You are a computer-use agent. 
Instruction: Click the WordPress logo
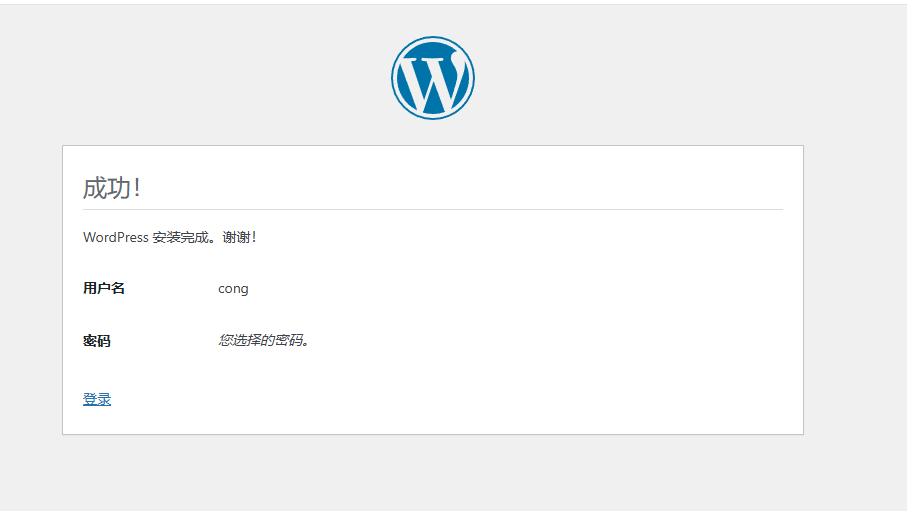(433, 78)
